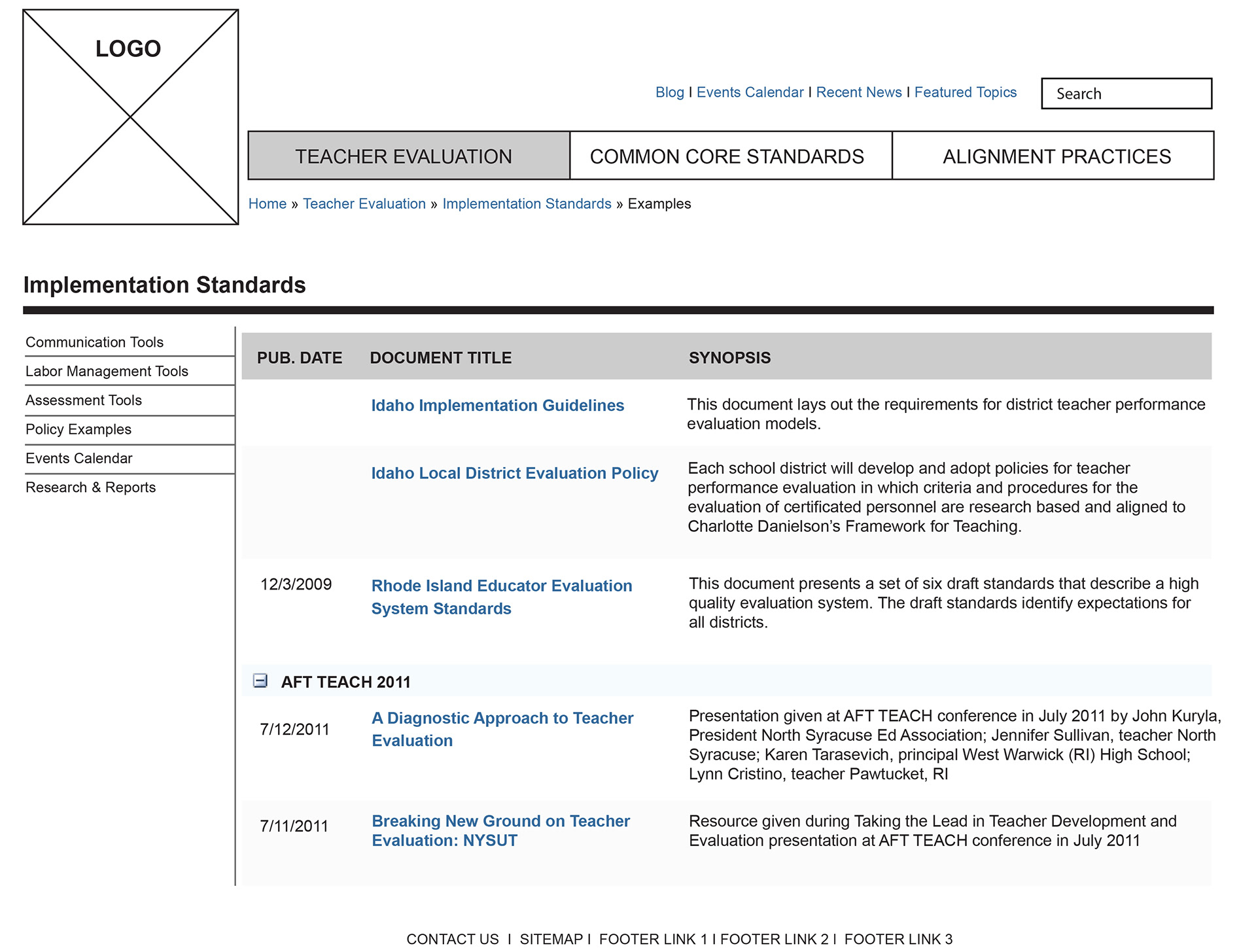1256x952 pixels.
Task: Visit the Featured Topics link
Action: (965, 92)
